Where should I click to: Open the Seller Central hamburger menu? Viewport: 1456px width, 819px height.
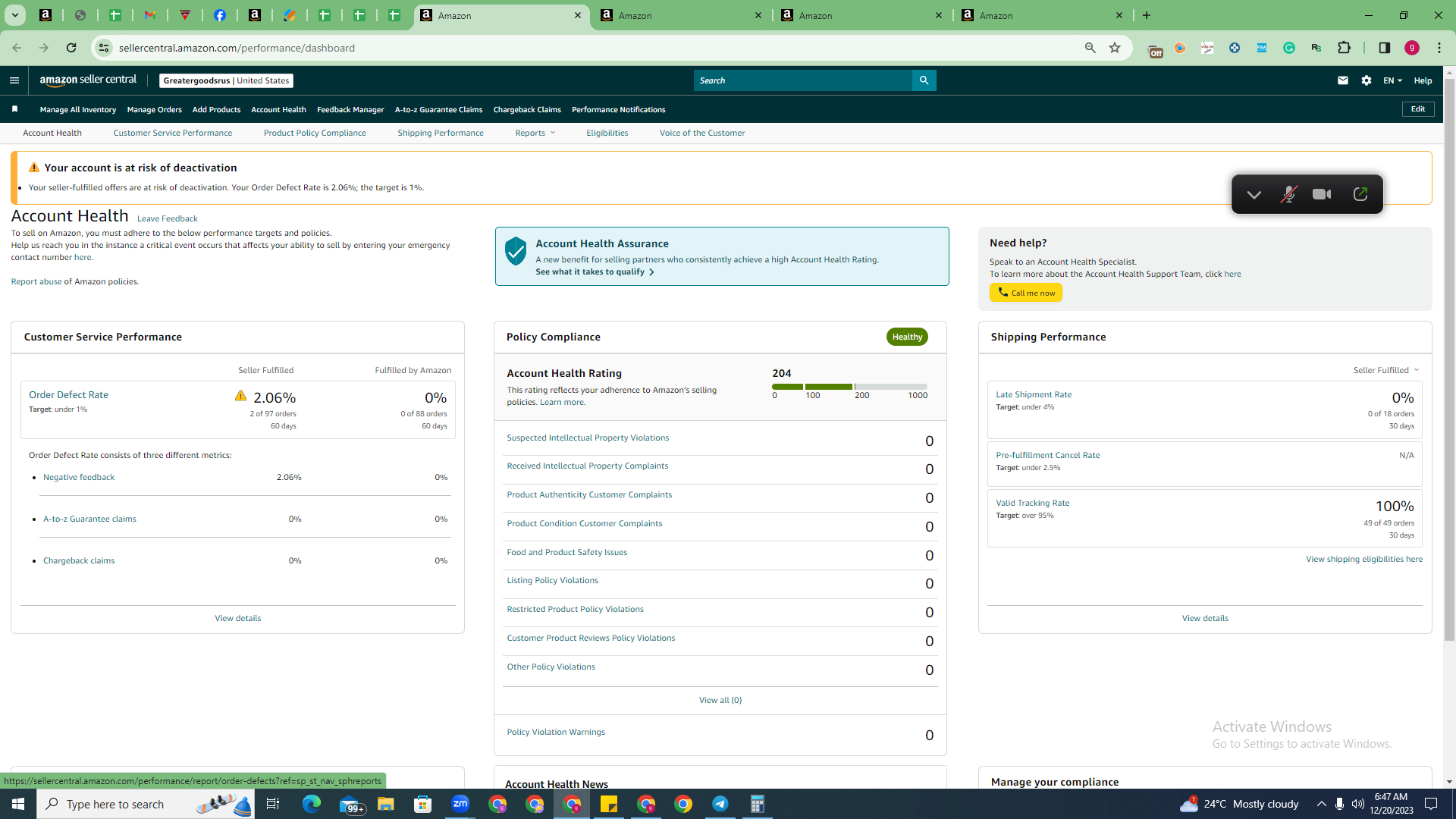pyautogui.click(x=14, y=80)
